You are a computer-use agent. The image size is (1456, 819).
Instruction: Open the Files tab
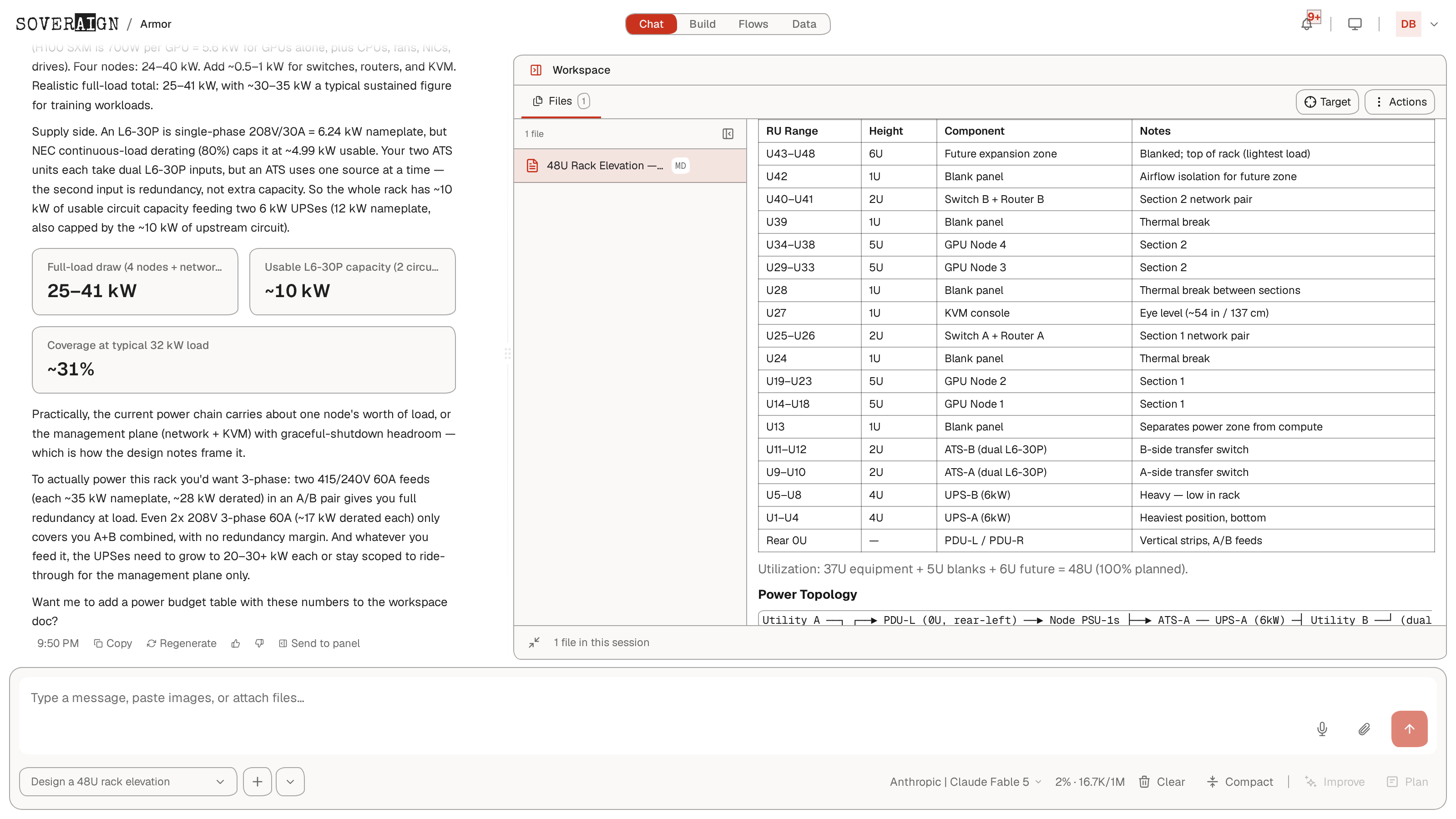click(x=561, y=101)
